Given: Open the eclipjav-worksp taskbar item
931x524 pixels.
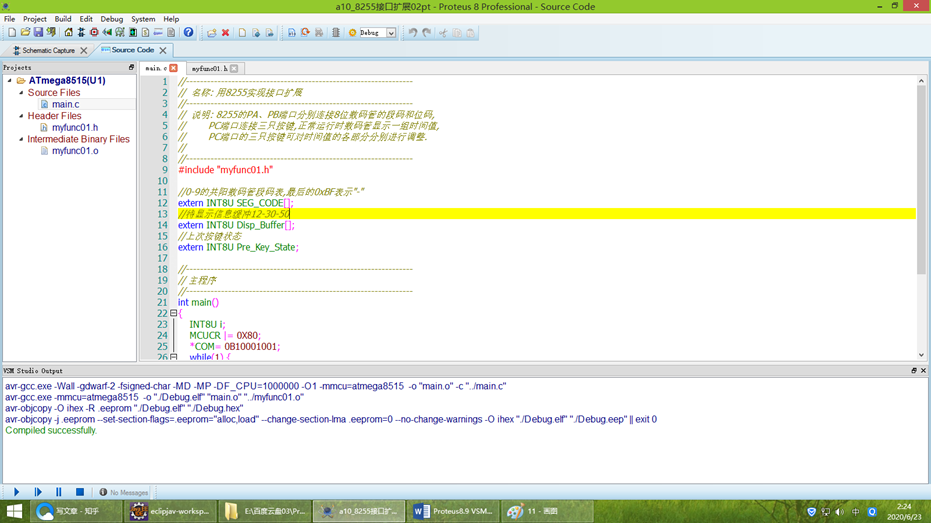Looking at the screenshot, I should pyautogui.click(x=170, y=511).
